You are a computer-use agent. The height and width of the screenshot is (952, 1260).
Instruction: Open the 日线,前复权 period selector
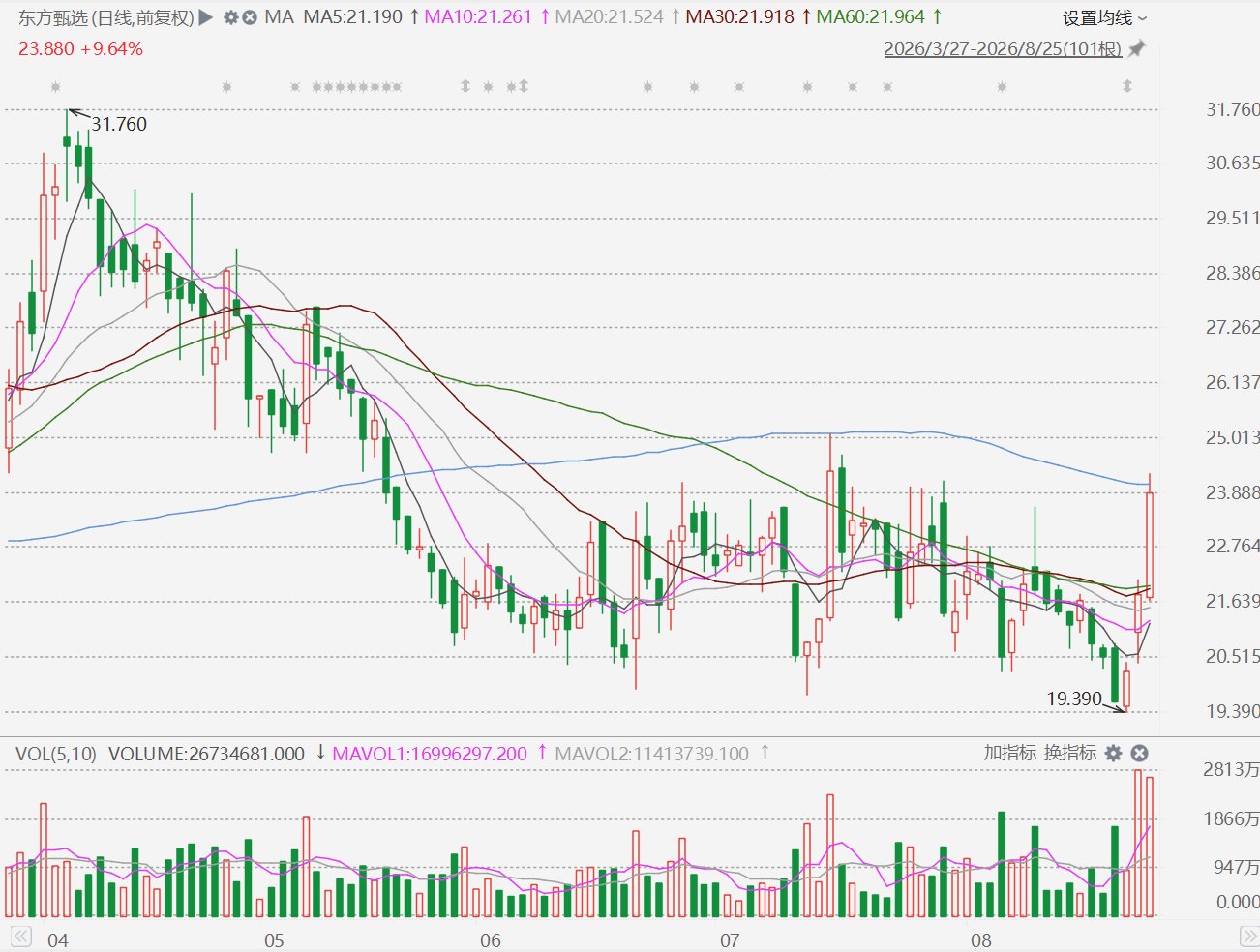pos(146,17)
